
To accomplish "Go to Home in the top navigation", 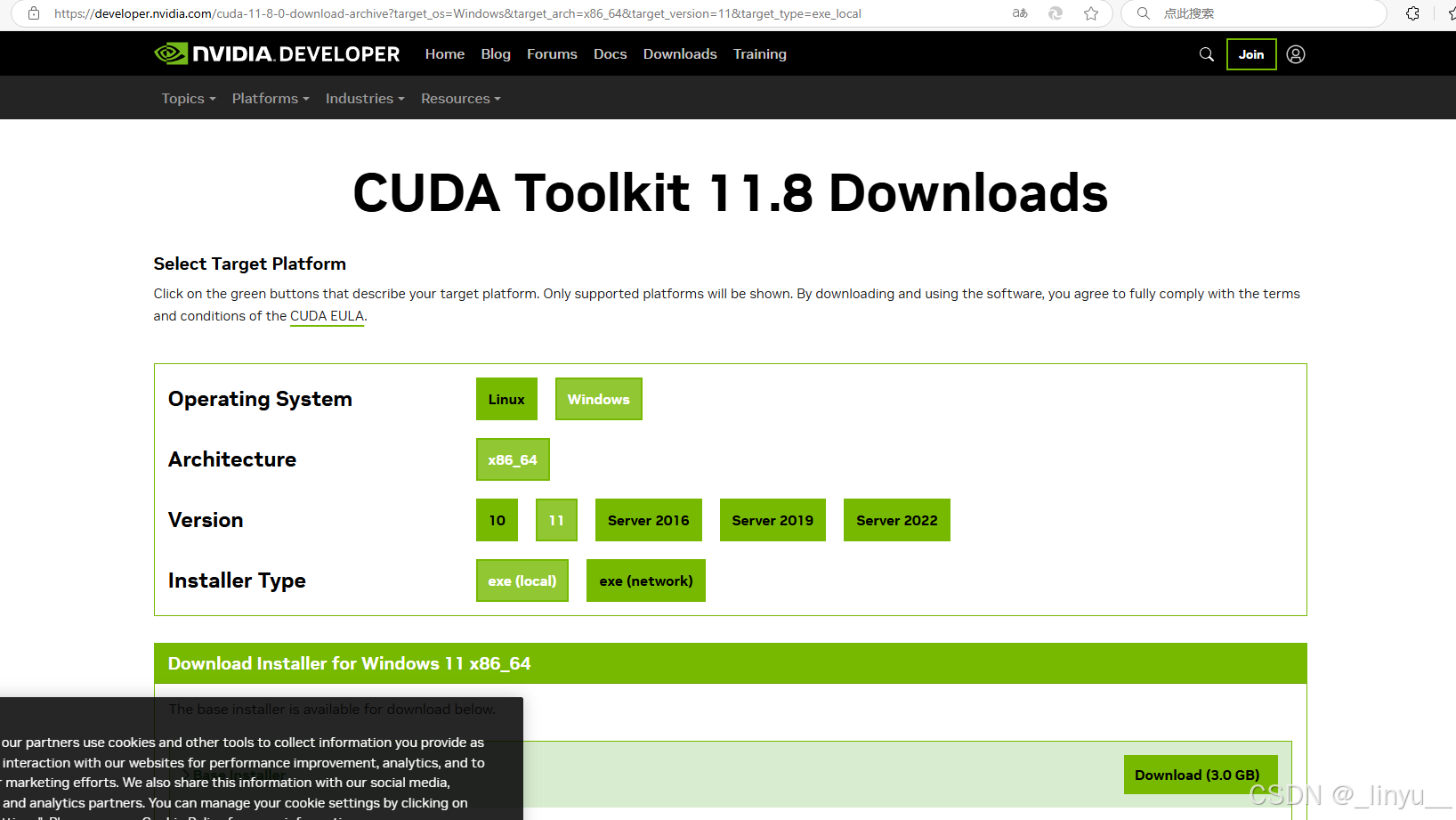I will (x=445, y=54).
